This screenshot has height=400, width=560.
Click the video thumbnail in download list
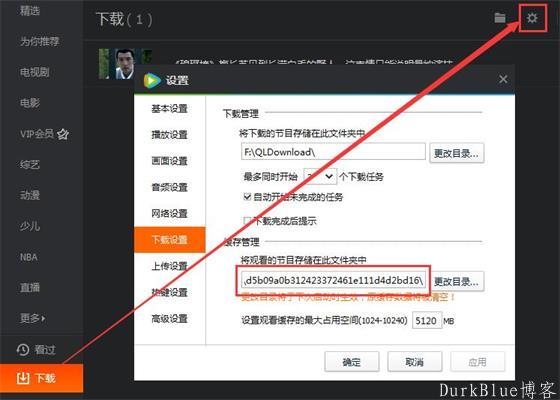(125, 64)
